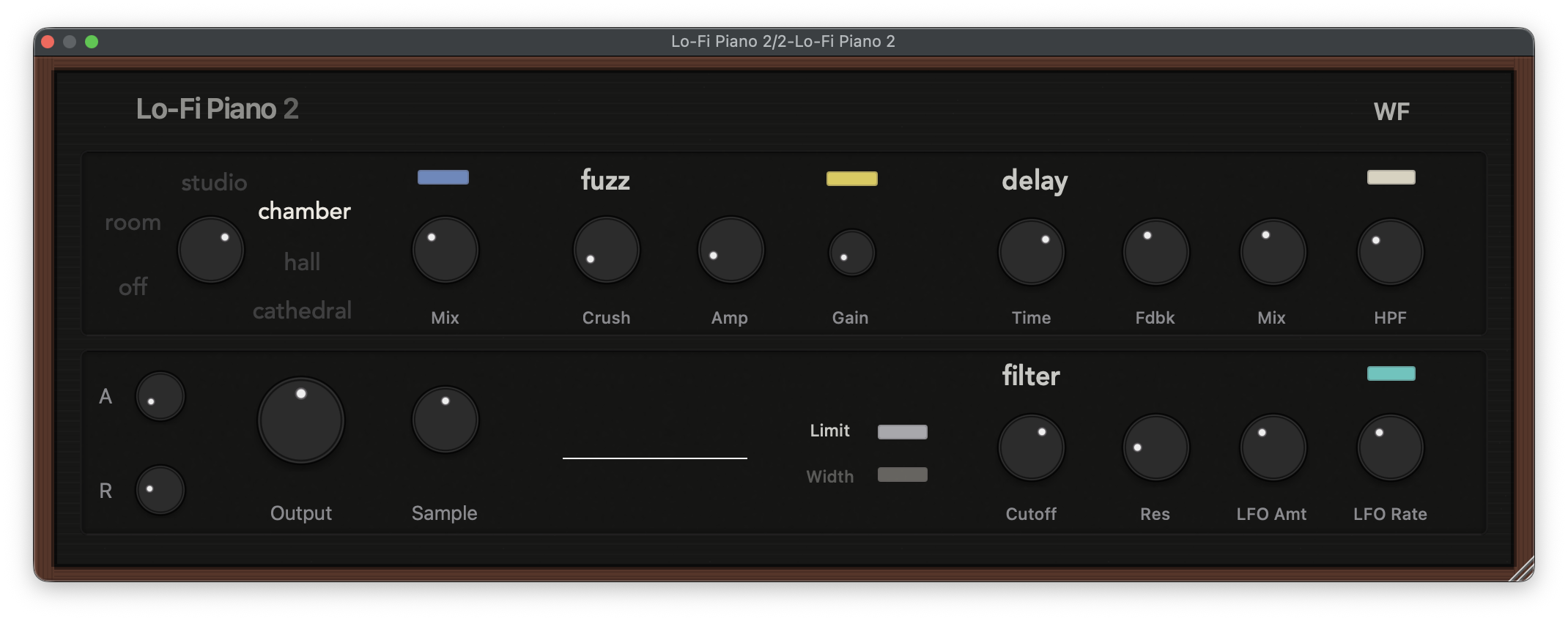Click the fuzz Crush knob
Viewport: 1568px width, 621px height.
607,250
